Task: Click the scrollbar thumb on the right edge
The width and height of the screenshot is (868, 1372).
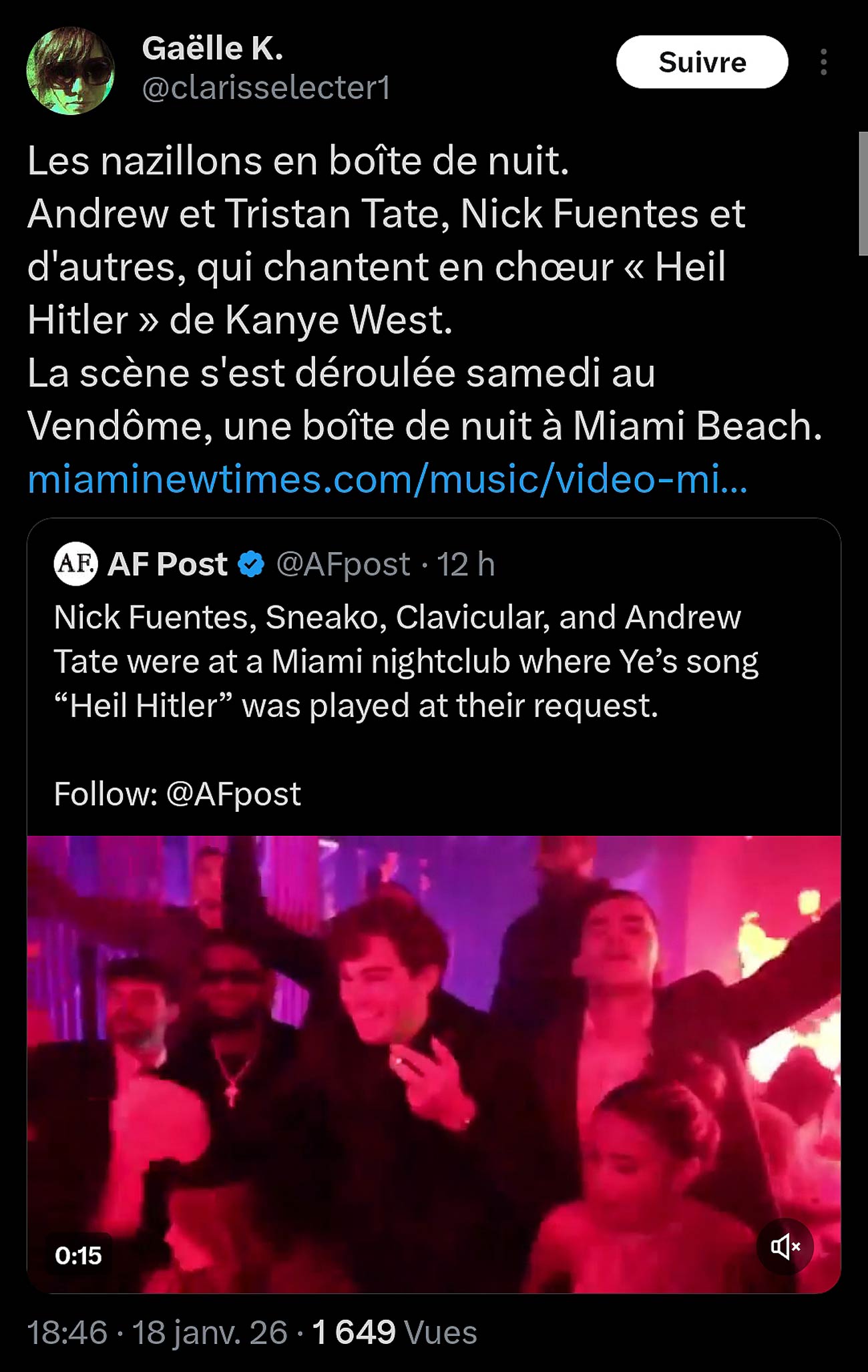Action: [x=863, y=194]
